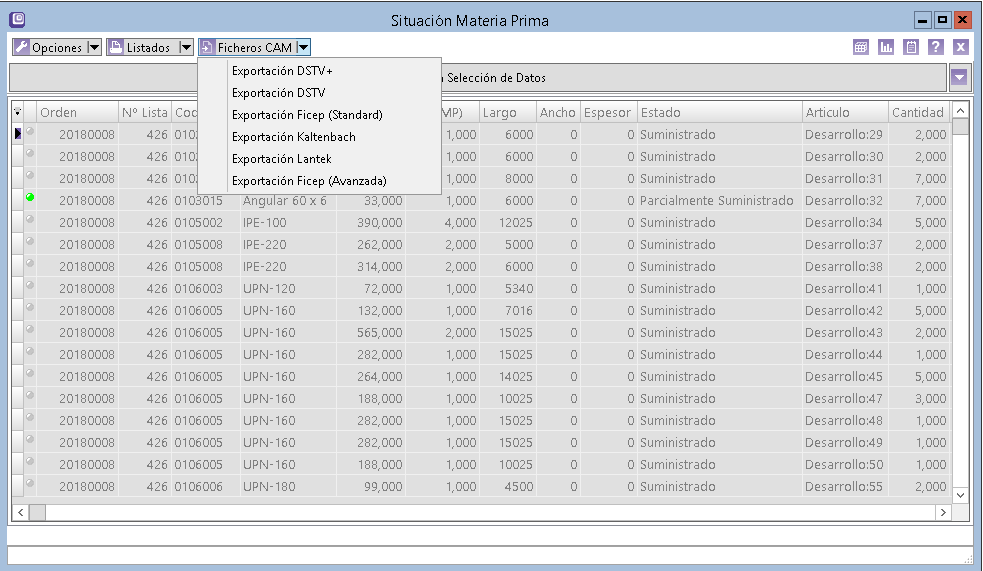
Task: Open help with the question mark icon
Action: [935, 47]
